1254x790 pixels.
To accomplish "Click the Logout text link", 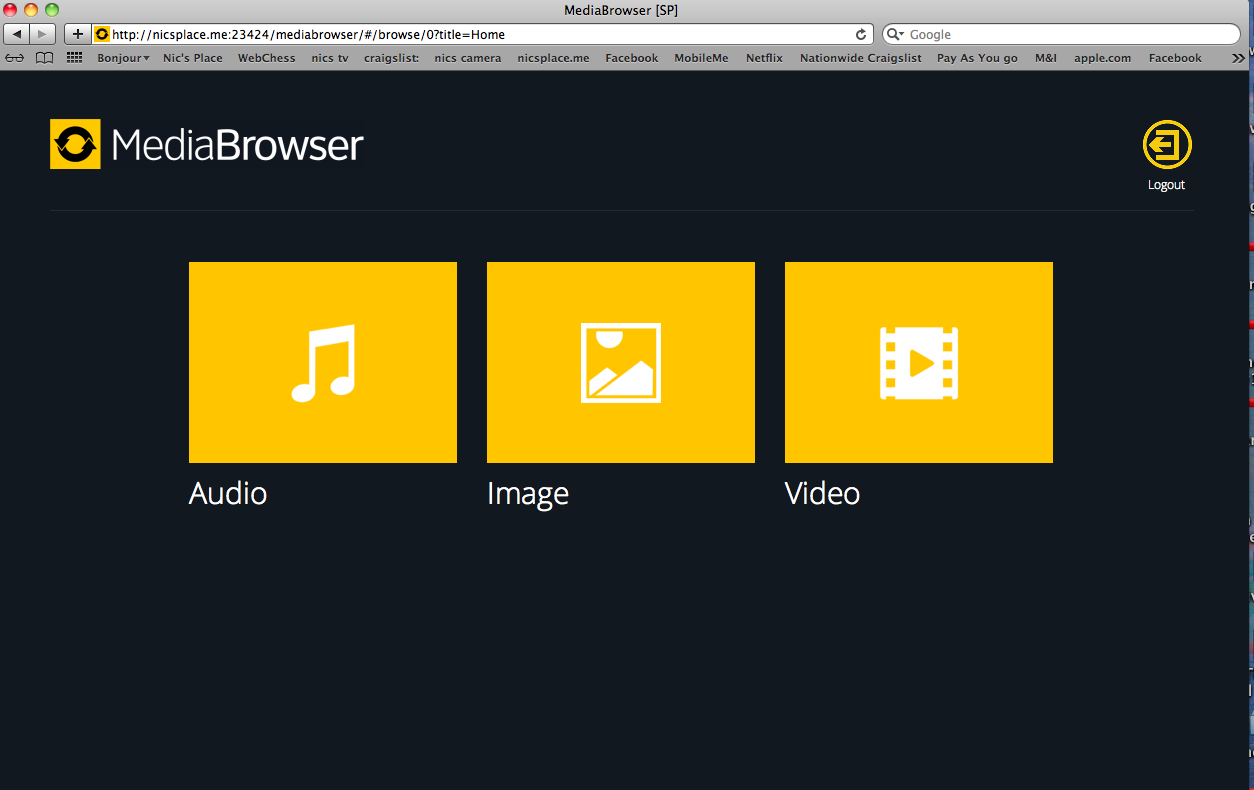I will click(1166, 185).
